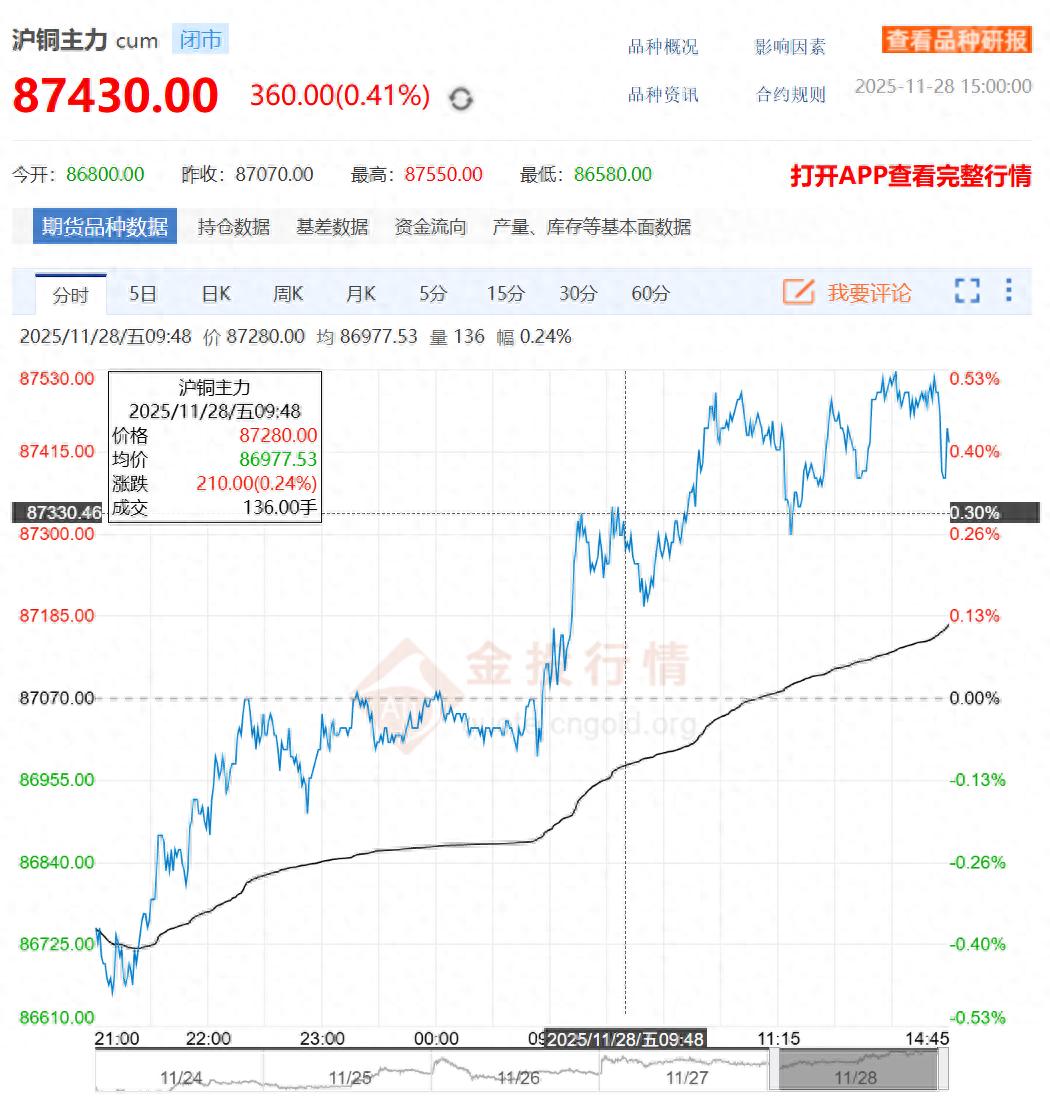Click the comment pen icon beside 我要评论

[797, 292]
